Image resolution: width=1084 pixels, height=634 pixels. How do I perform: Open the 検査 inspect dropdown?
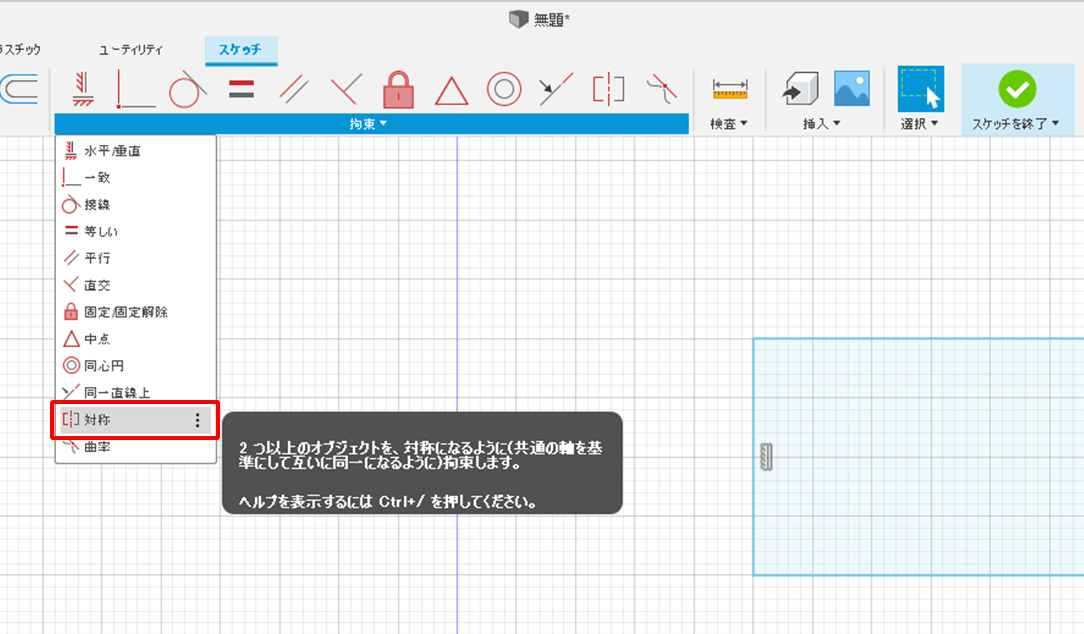pyautogui.click(x=729, y=123)
